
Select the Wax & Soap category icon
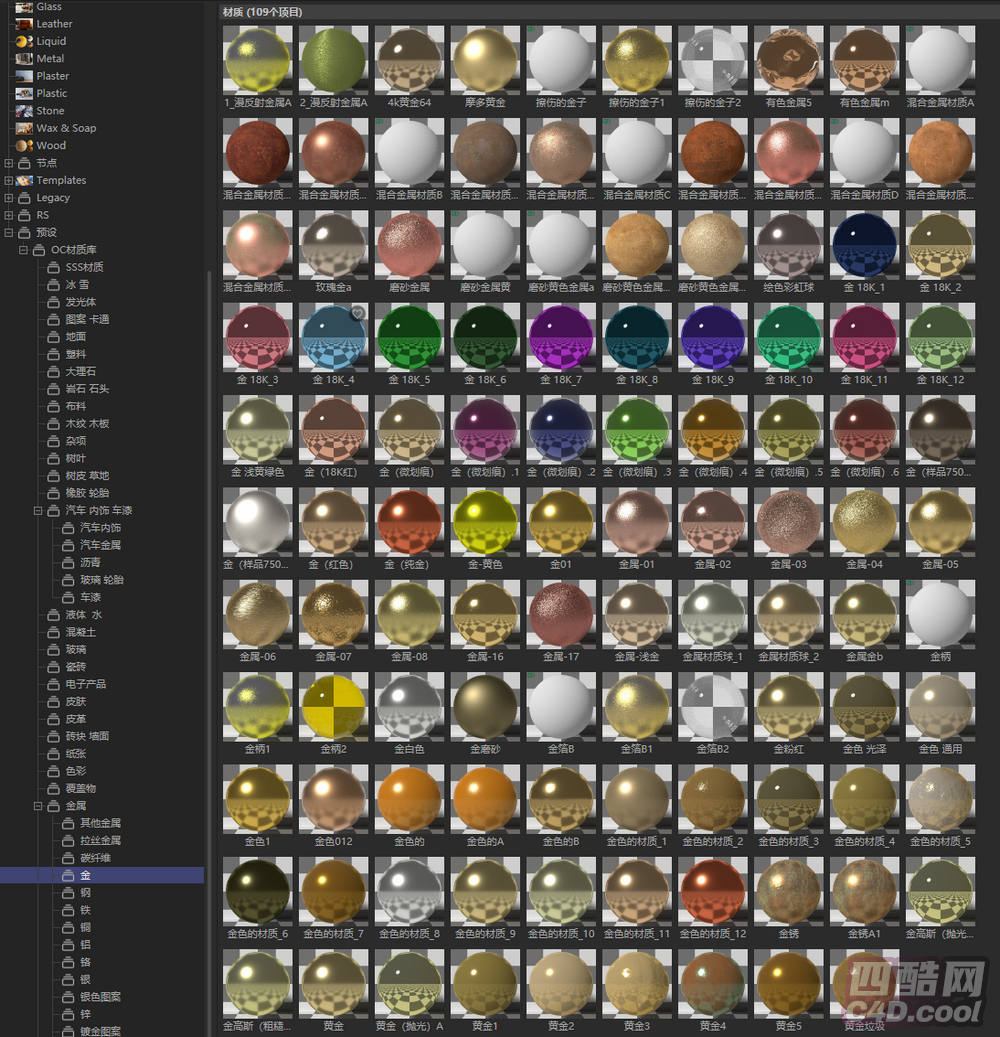(25, 128)
